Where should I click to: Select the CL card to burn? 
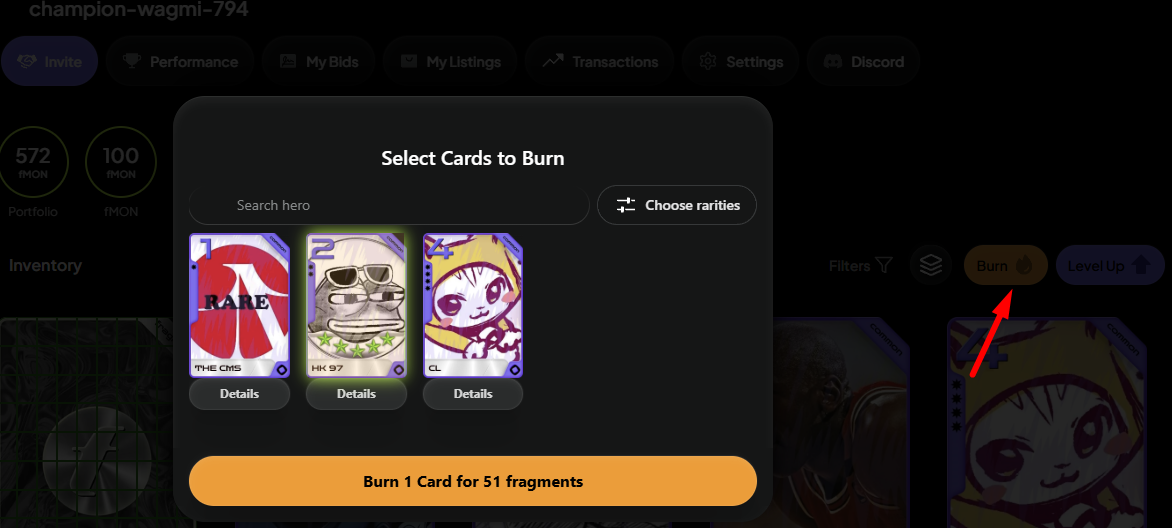point(472,305)
